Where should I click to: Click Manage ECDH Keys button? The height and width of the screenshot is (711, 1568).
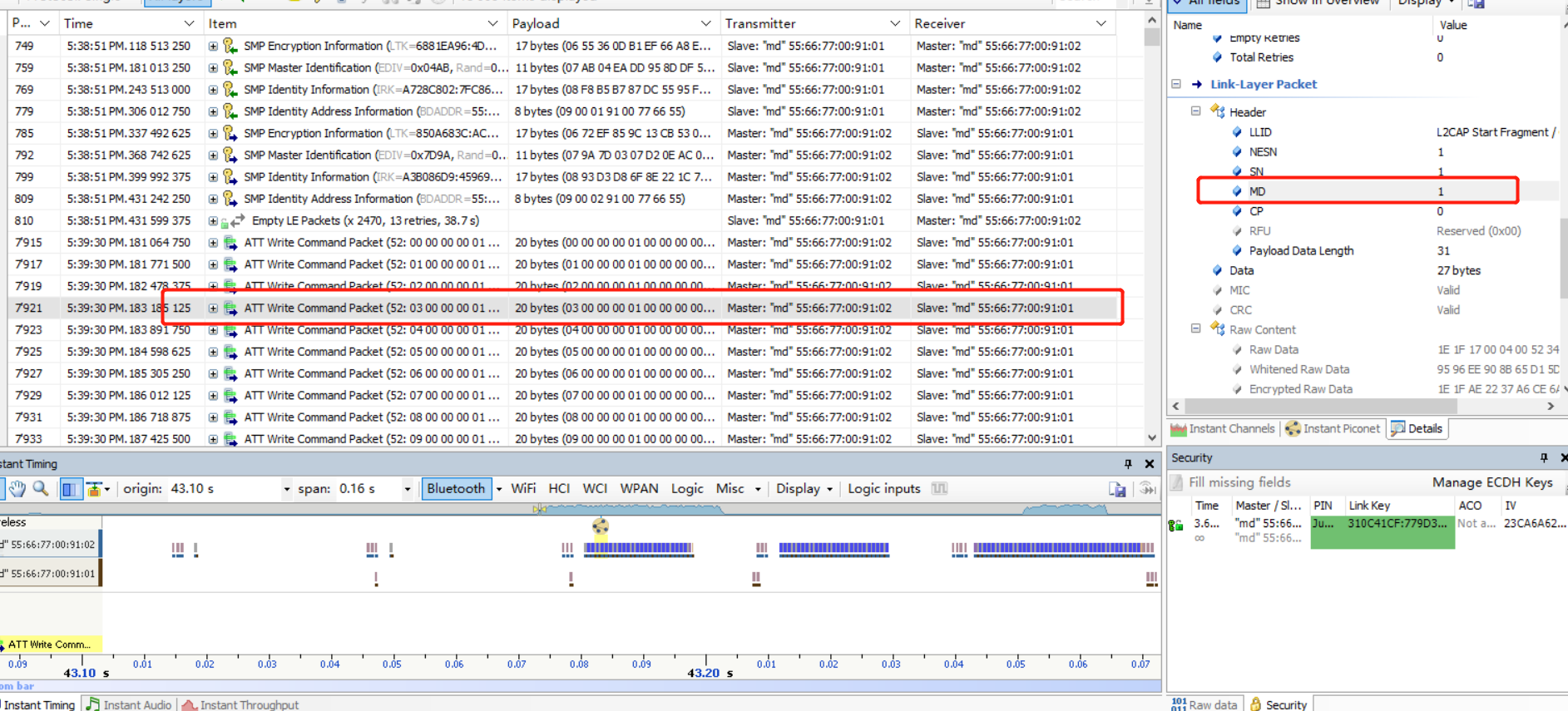coord(1492,482)
